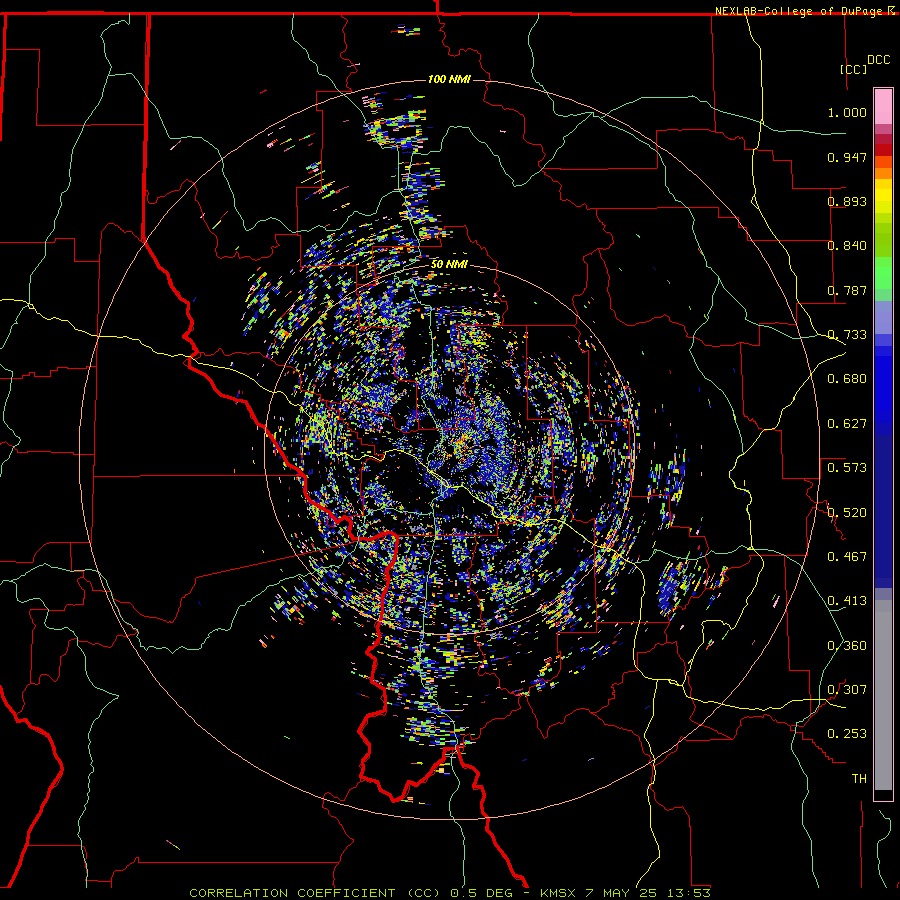Click the 0.787 scale value
The width and height of the screenshot is (900, 900).
coord(847,290)
